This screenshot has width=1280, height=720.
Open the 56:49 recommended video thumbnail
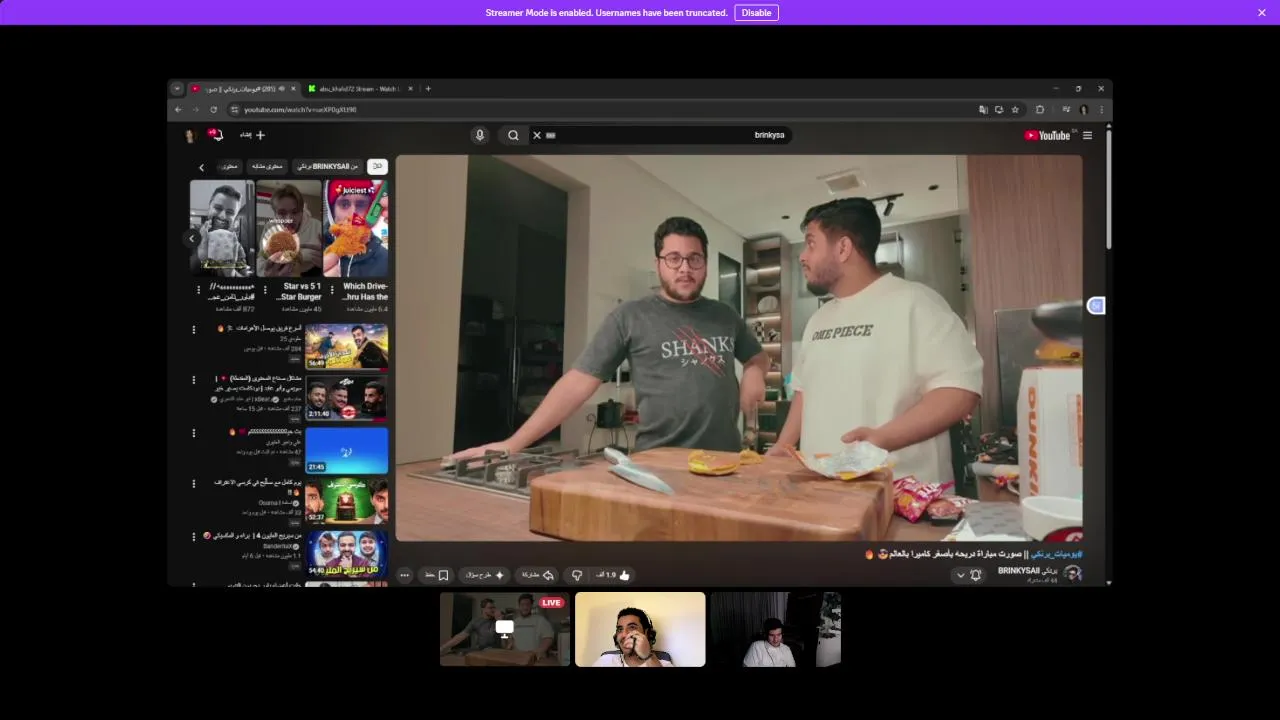[x=346, y=346]
